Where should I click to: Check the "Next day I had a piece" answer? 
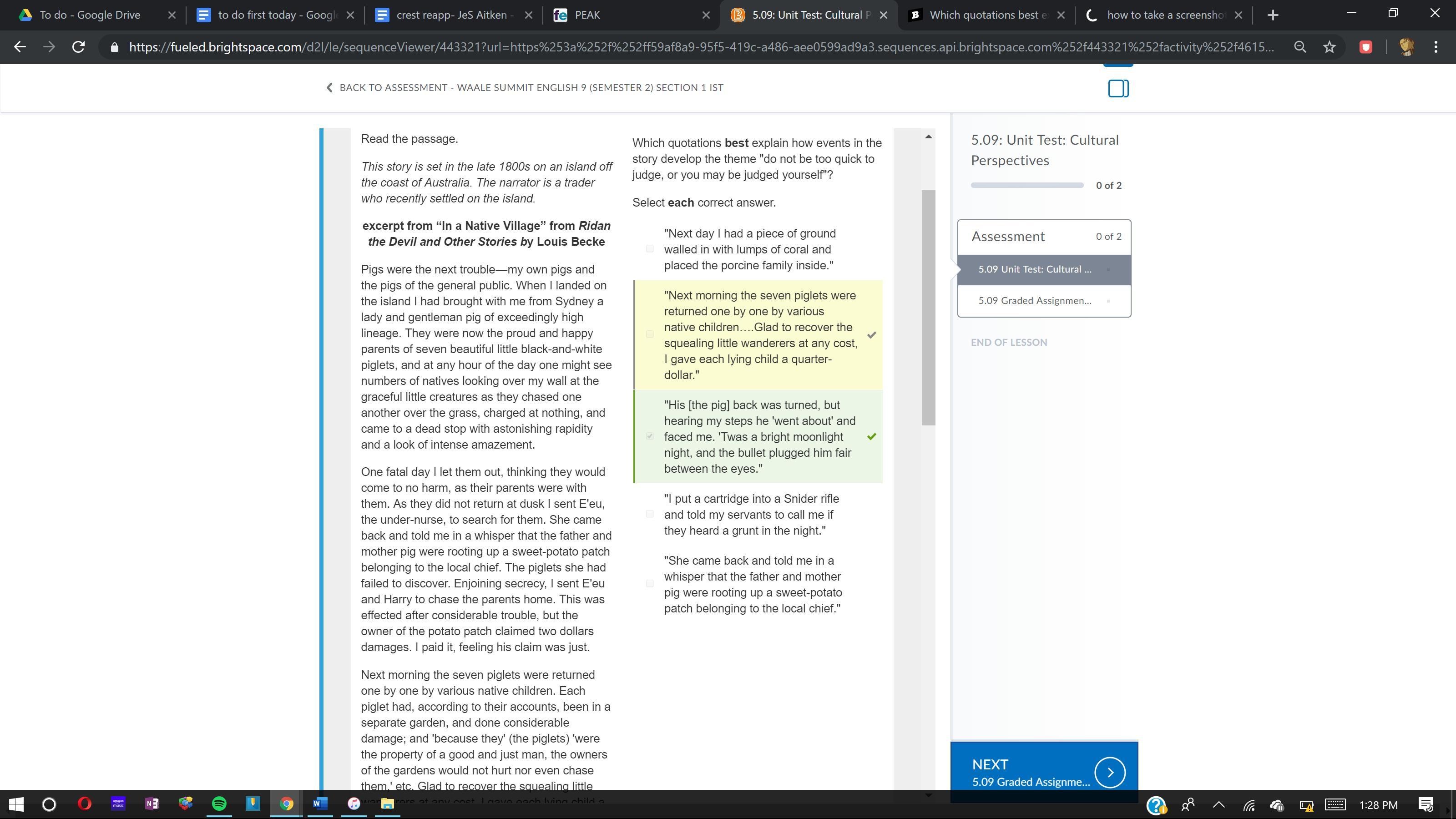click(649, 249)
